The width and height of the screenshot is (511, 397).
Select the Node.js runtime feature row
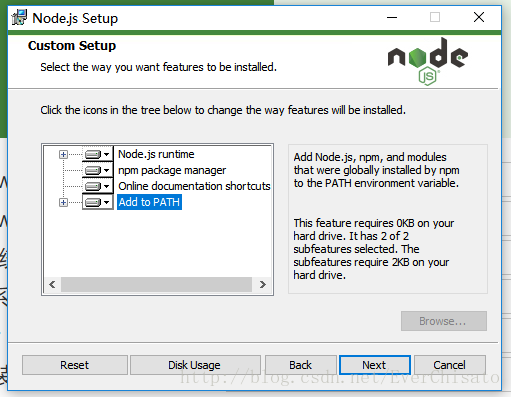pyautogui.click(x=156, y=154)
